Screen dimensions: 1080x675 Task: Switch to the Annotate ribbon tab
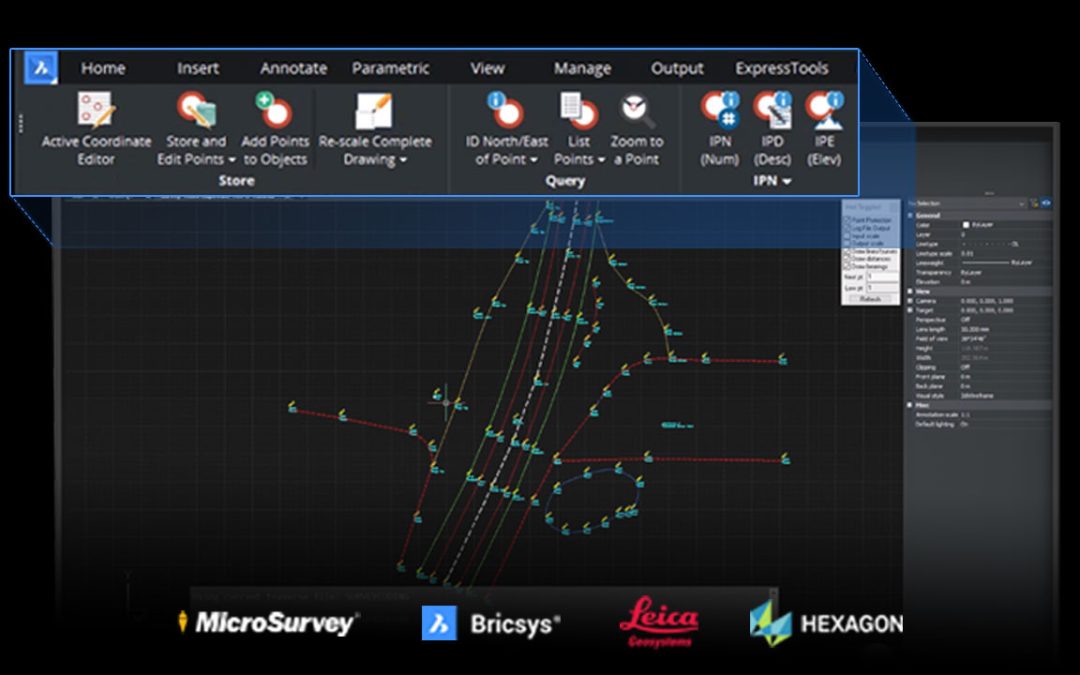point(293,68)
